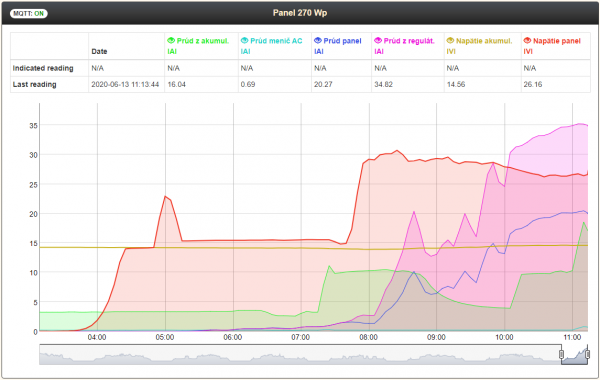Toggle eye icon for Napätie panel

coord(527,41)
